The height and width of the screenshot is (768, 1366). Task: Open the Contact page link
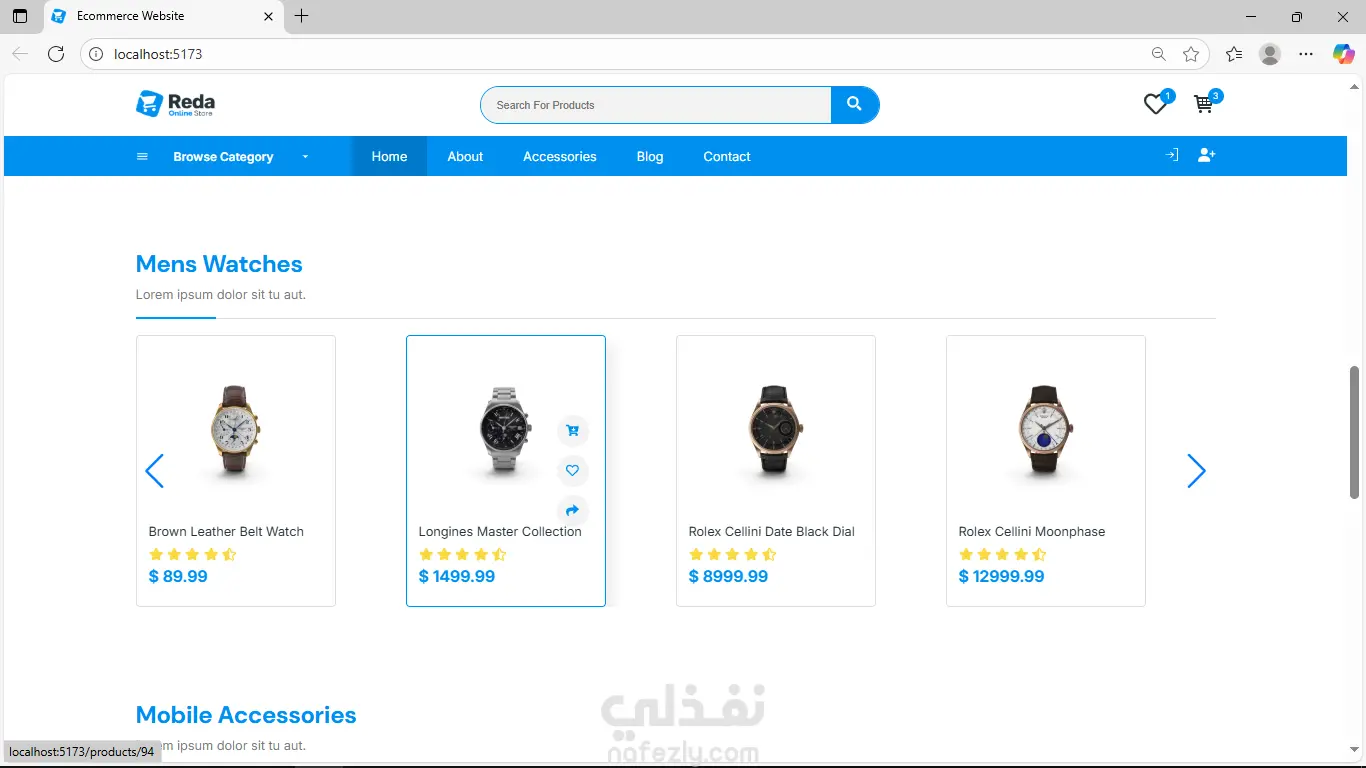coord(727,156)
